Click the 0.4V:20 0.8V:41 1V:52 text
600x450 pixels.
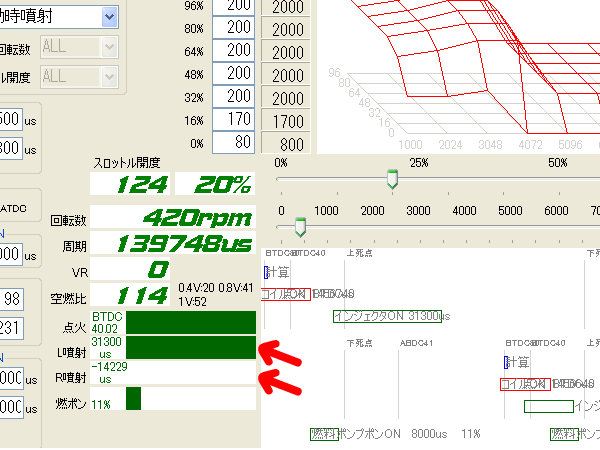216,294
